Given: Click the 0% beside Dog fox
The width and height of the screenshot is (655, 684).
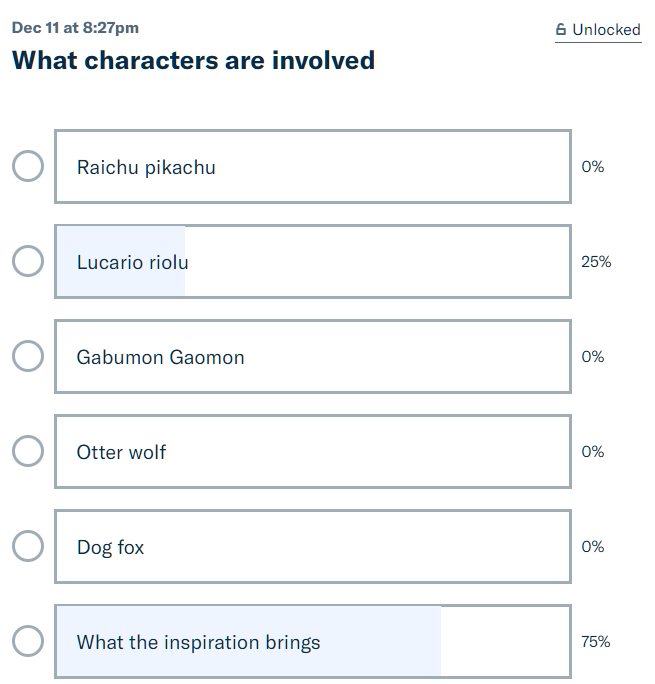Looking at the screenshot, I should point(593,547).
